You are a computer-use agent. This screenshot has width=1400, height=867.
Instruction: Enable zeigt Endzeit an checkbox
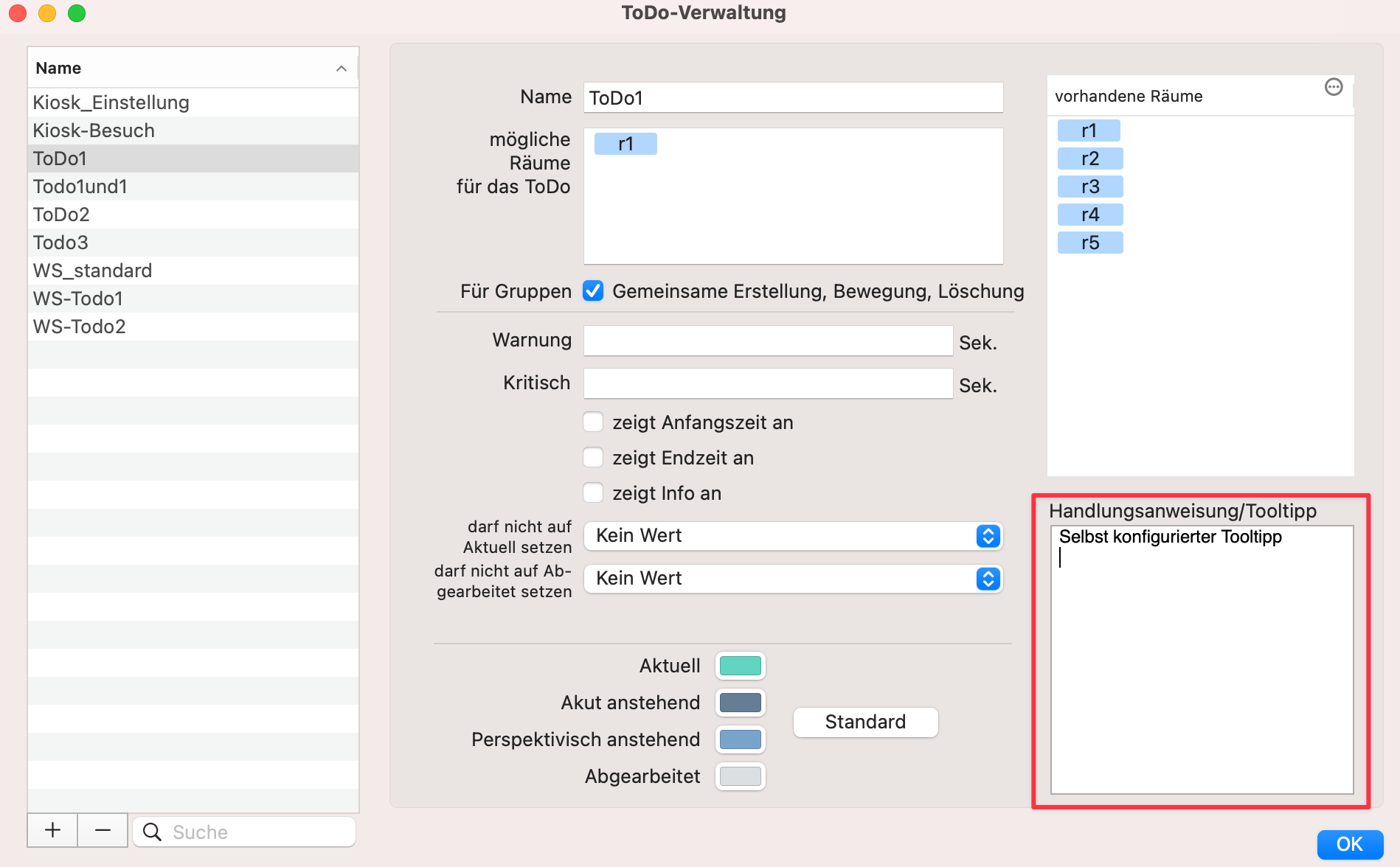[593, 457]
